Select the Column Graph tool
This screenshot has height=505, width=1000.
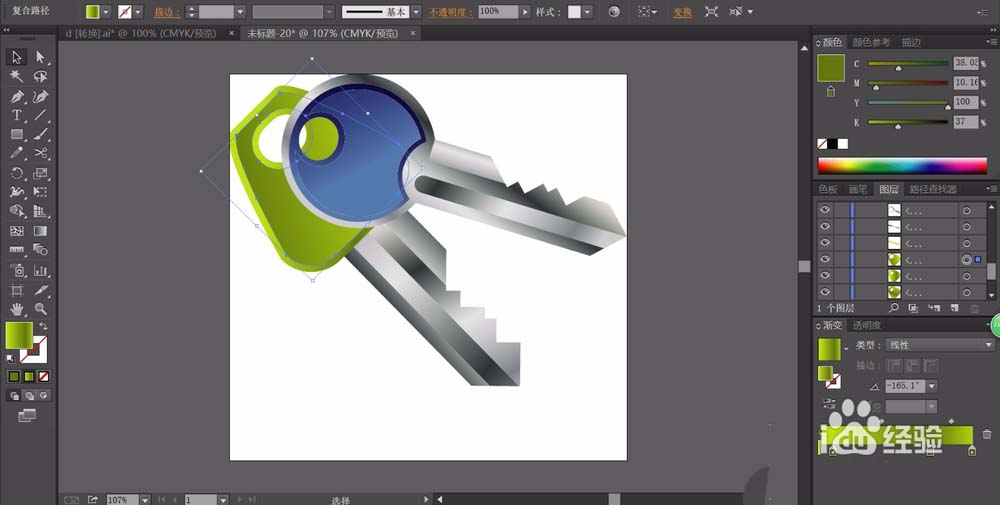coord(41,270)
